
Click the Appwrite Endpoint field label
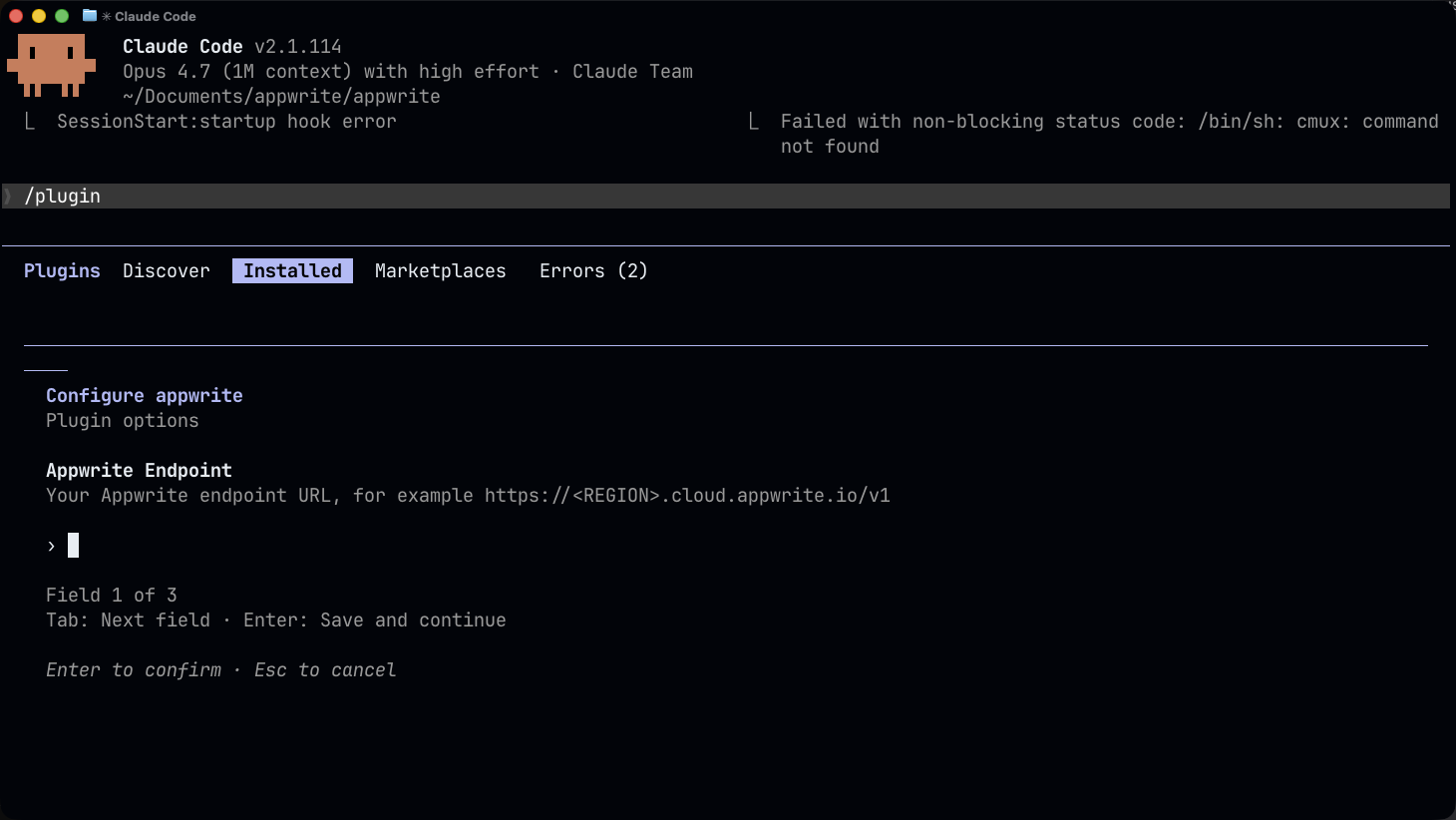pos(139,470)
